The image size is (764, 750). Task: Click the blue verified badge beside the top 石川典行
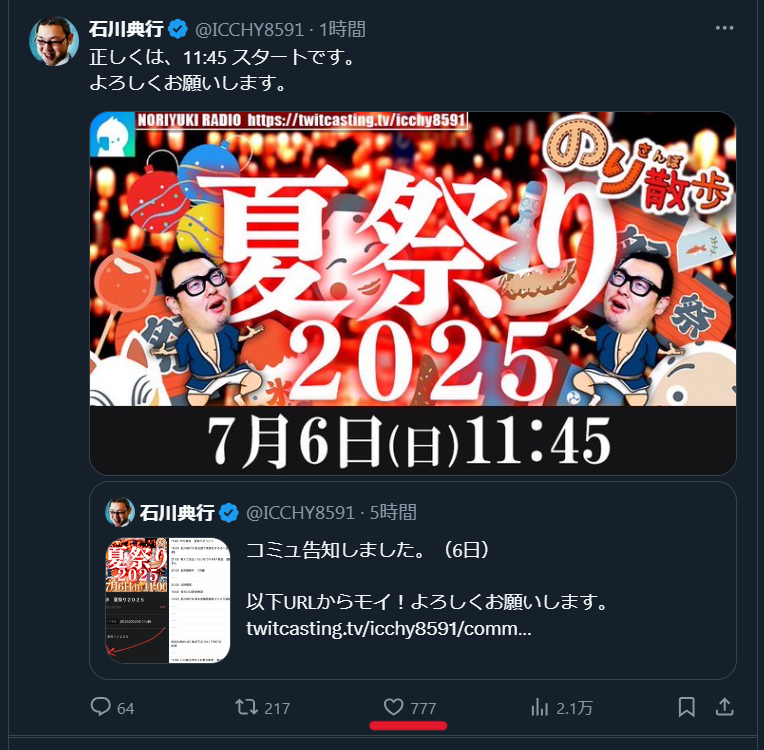178,30
